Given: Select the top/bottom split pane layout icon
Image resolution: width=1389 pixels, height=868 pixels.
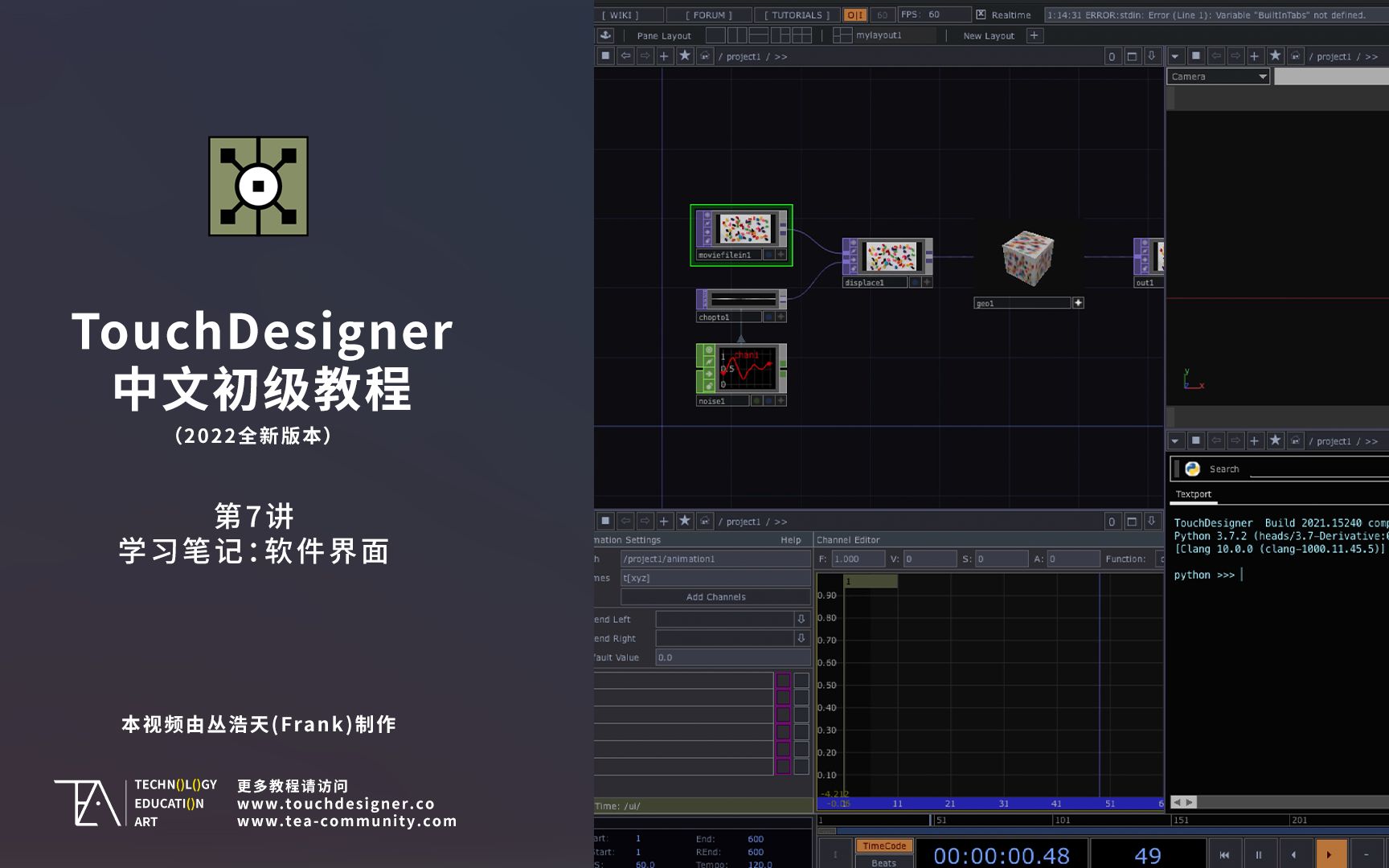Looking at the screenshot, I should tap(759, 35).
